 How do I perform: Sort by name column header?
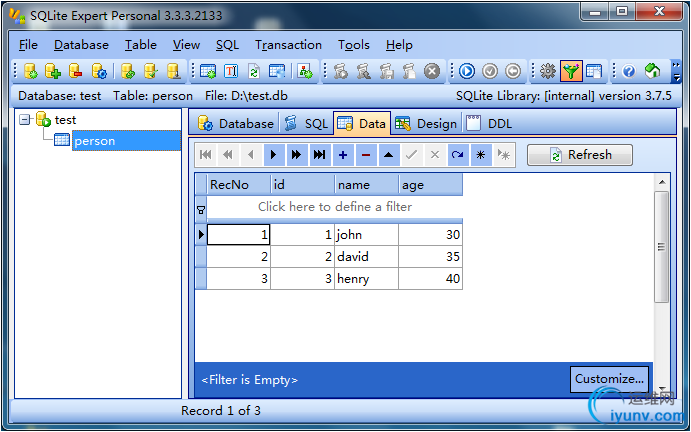[x=366, y=185]
